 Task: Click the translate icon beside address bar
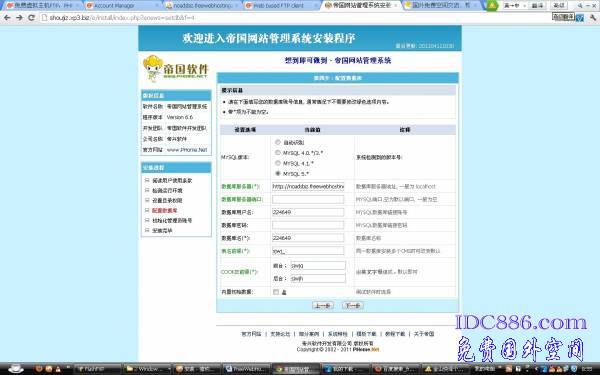(x=580, y=18)
